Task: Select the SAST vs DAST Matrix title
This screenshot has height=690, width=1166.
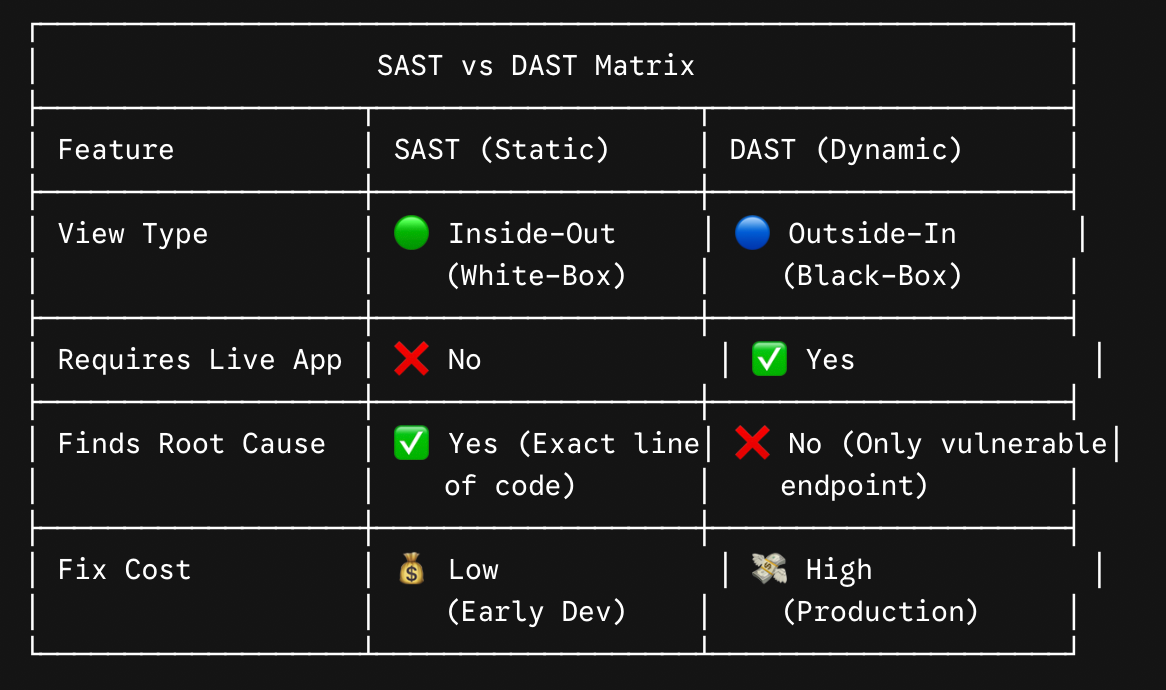Action: (x=535, y=65)
